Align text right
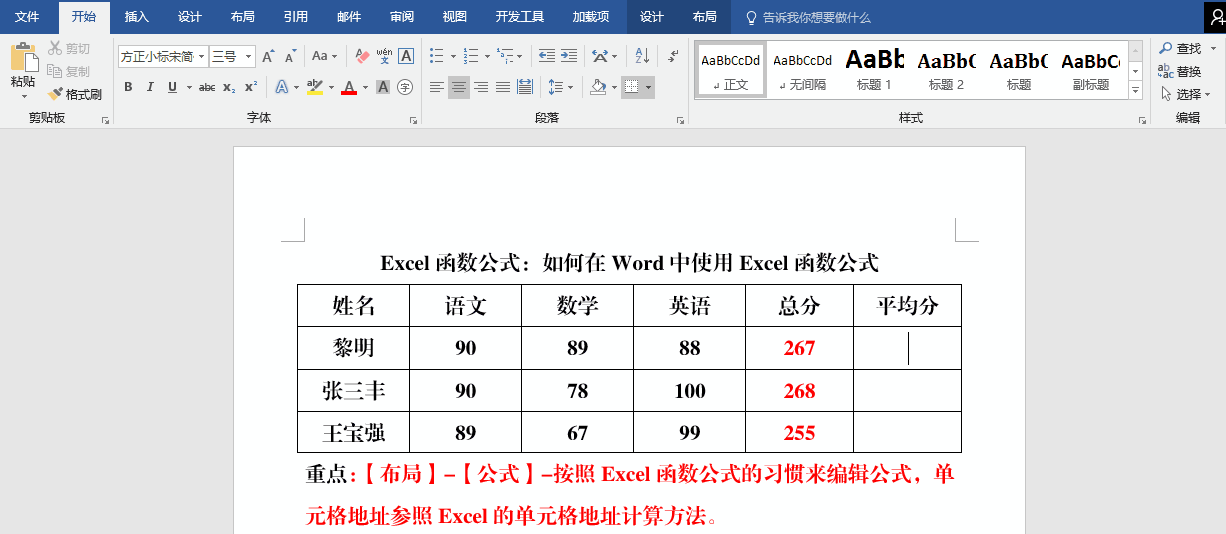 481,88
